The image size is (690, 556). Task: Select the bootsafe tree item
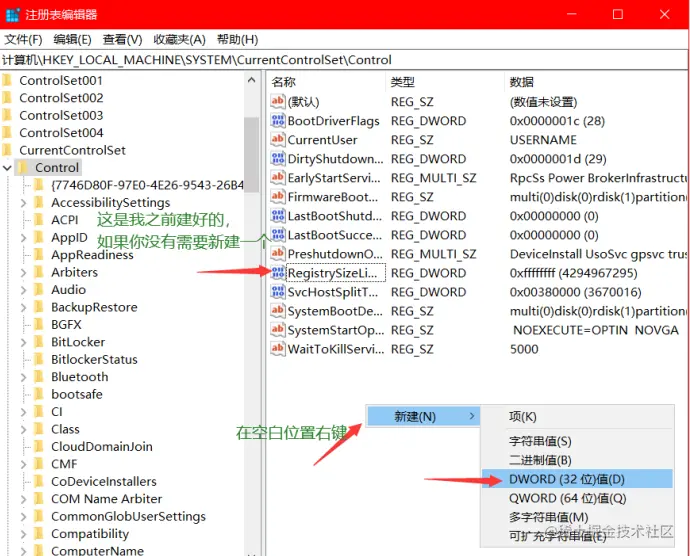(x=77, y=394)
